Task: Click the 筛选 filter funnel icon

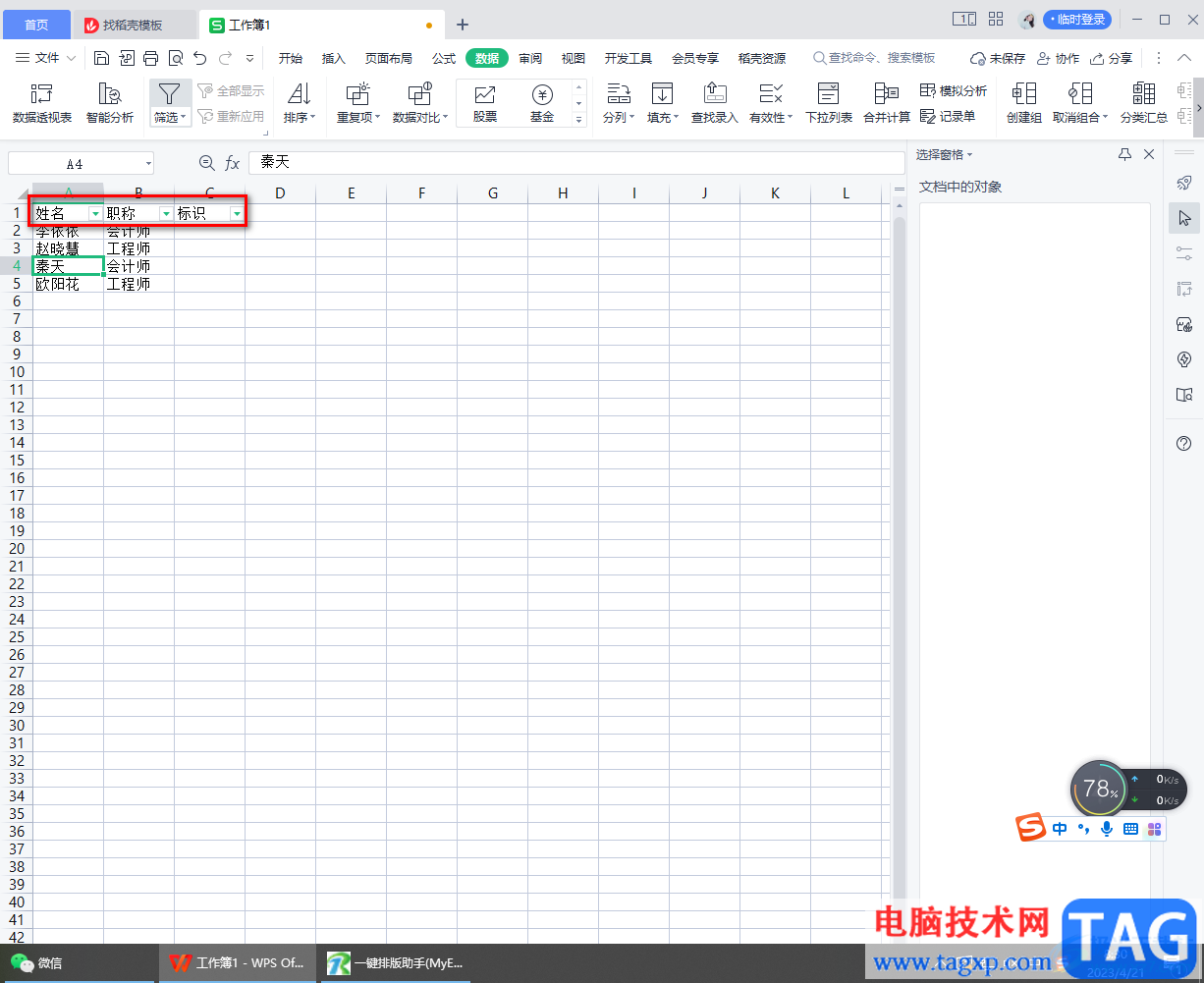Action: pyautogui.click(x=169, y=93)
